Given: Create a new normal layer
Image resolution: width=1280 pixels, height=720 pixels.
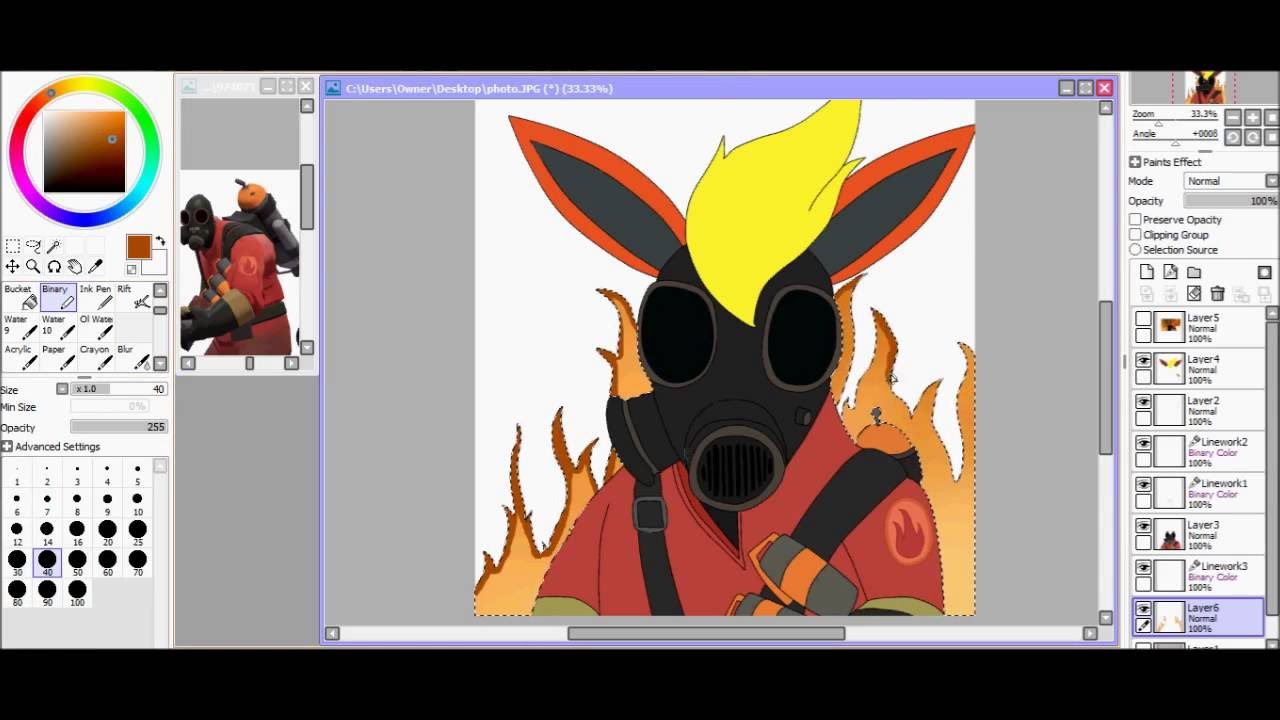Looking at the screenshot, I should pyautogui.click(x=1147, y=272).
